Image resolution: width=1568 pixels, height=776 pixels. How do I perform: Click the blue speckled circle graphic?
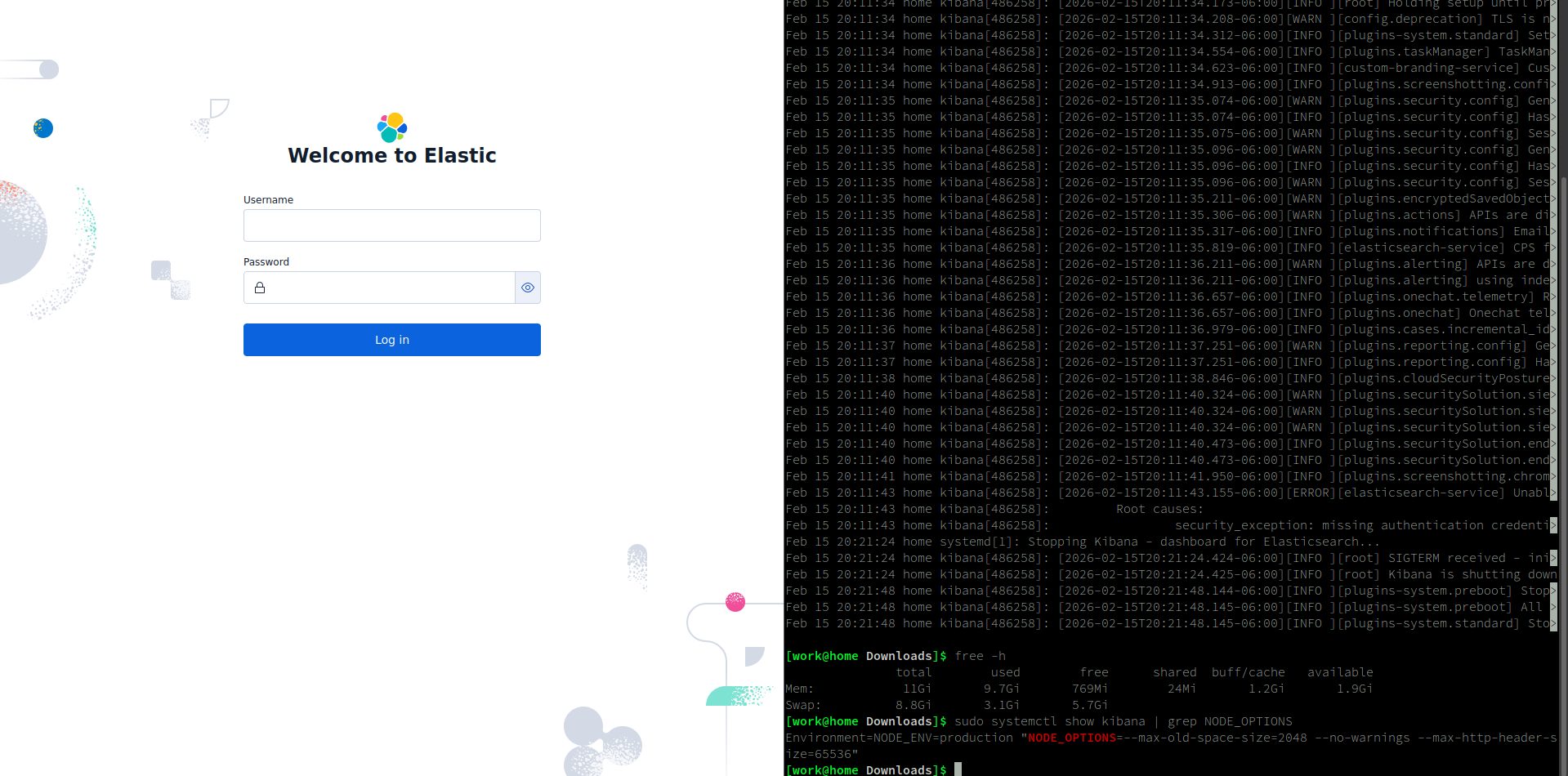tap(43, 128)
